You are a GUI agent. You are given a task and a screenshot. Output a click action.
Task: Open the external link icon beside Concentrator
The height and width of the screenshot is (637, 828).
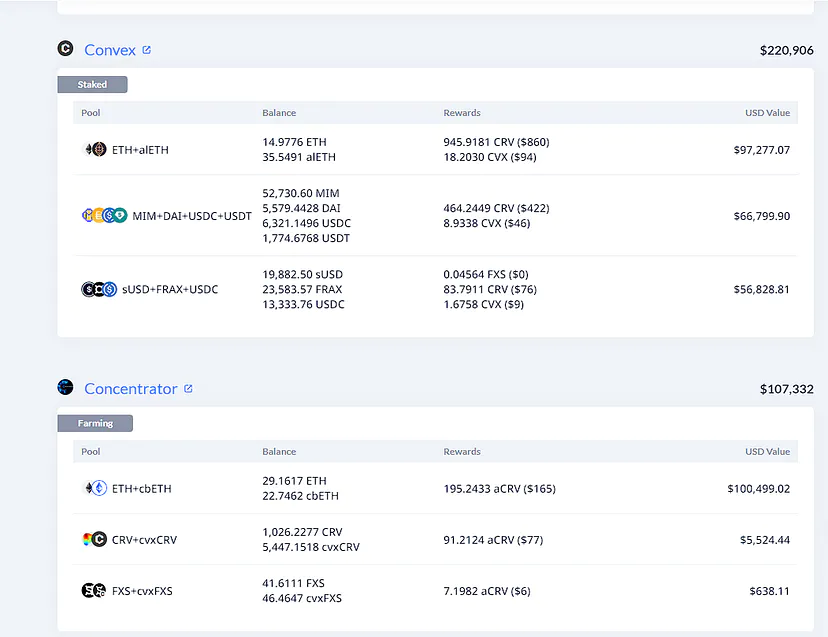pos(188,389)
